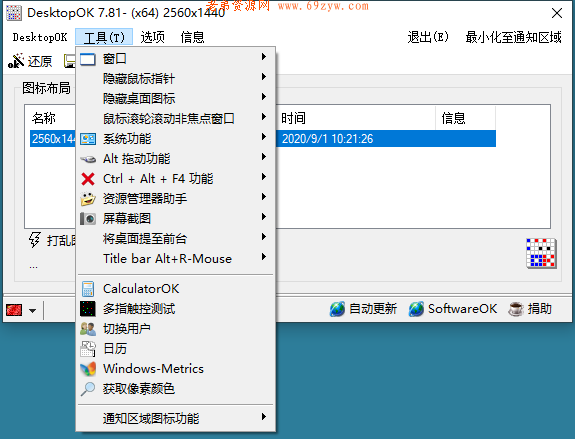Click the 自动更新 auto update link
575x439 pixels.
[363, 309]
